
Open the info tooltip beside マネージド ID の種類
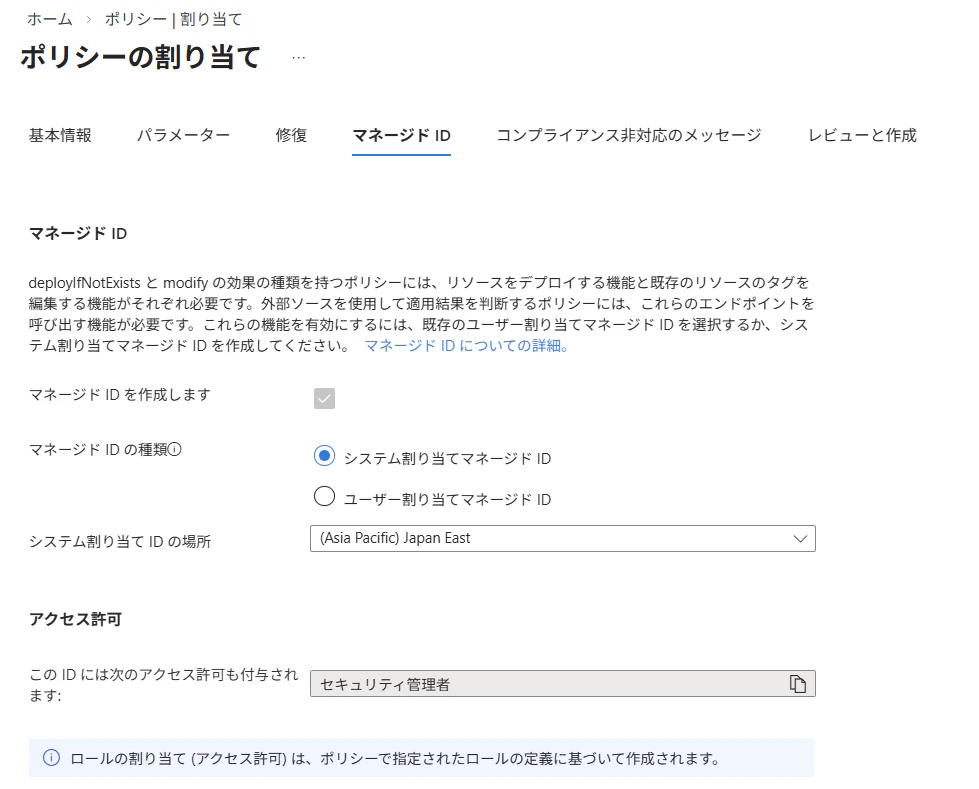pyautogui.click(x=175, y=449)
